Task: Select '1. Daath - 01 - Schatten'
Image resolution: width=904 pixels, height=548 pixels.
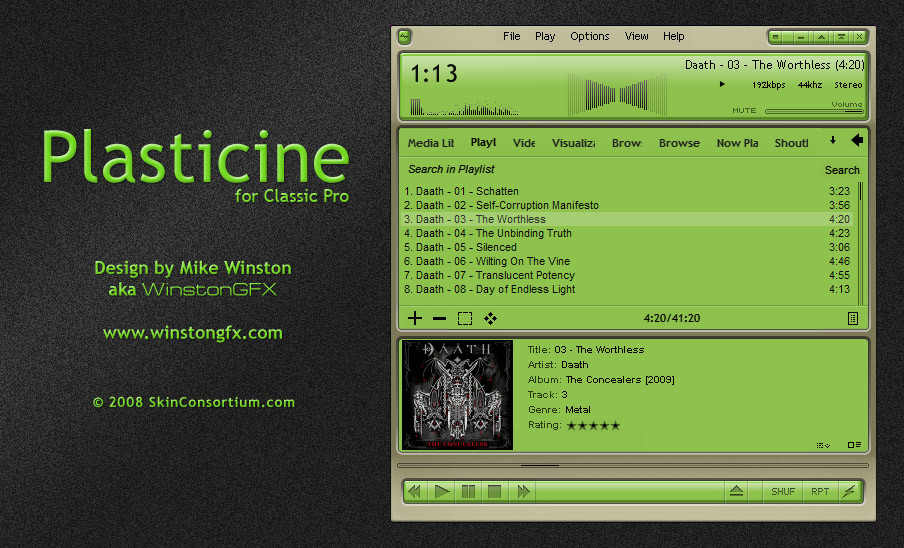Action: (627, 191)
